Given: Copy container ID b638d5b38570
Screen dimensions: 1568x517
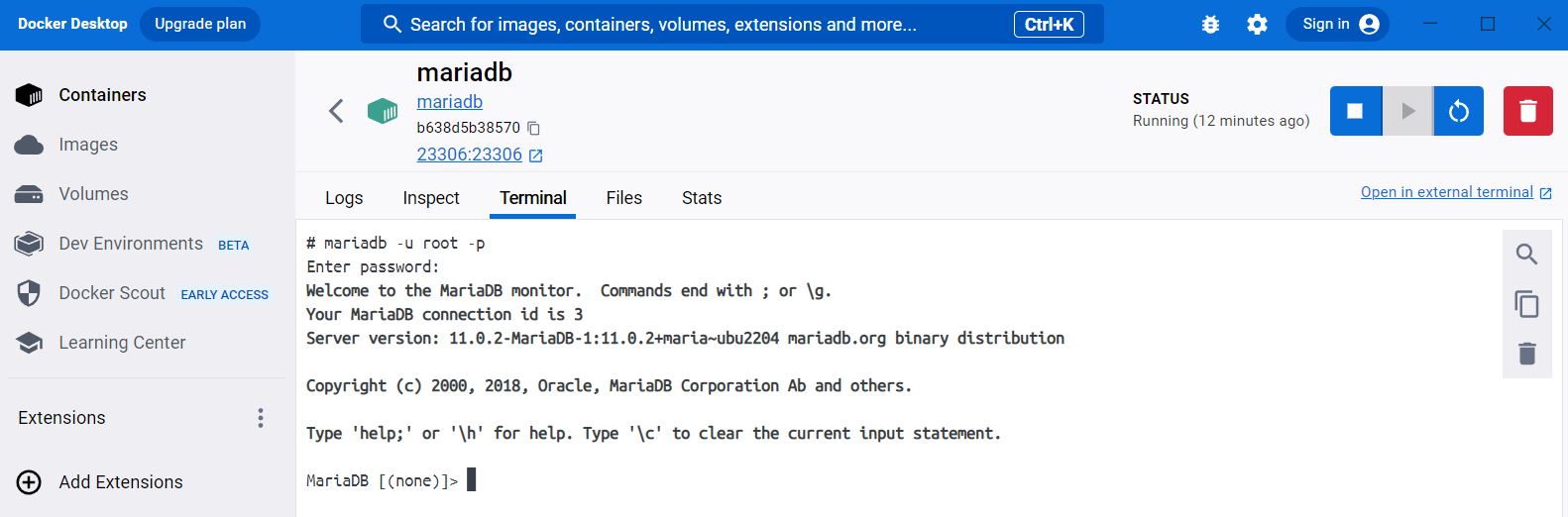Looking at the screenshot, I should pyautogui.click(x=534, y=128).
